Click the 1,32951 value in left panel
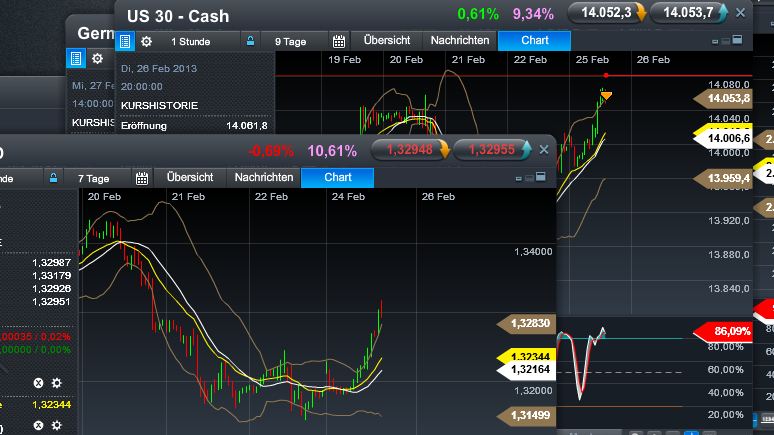This screenshot has height=435, width=774. (x=51, y=302)
